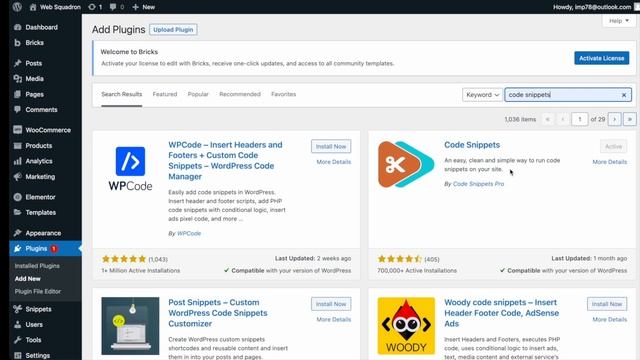Open Web Squadron site home icon
640x360 pixels.
[33, 7]
